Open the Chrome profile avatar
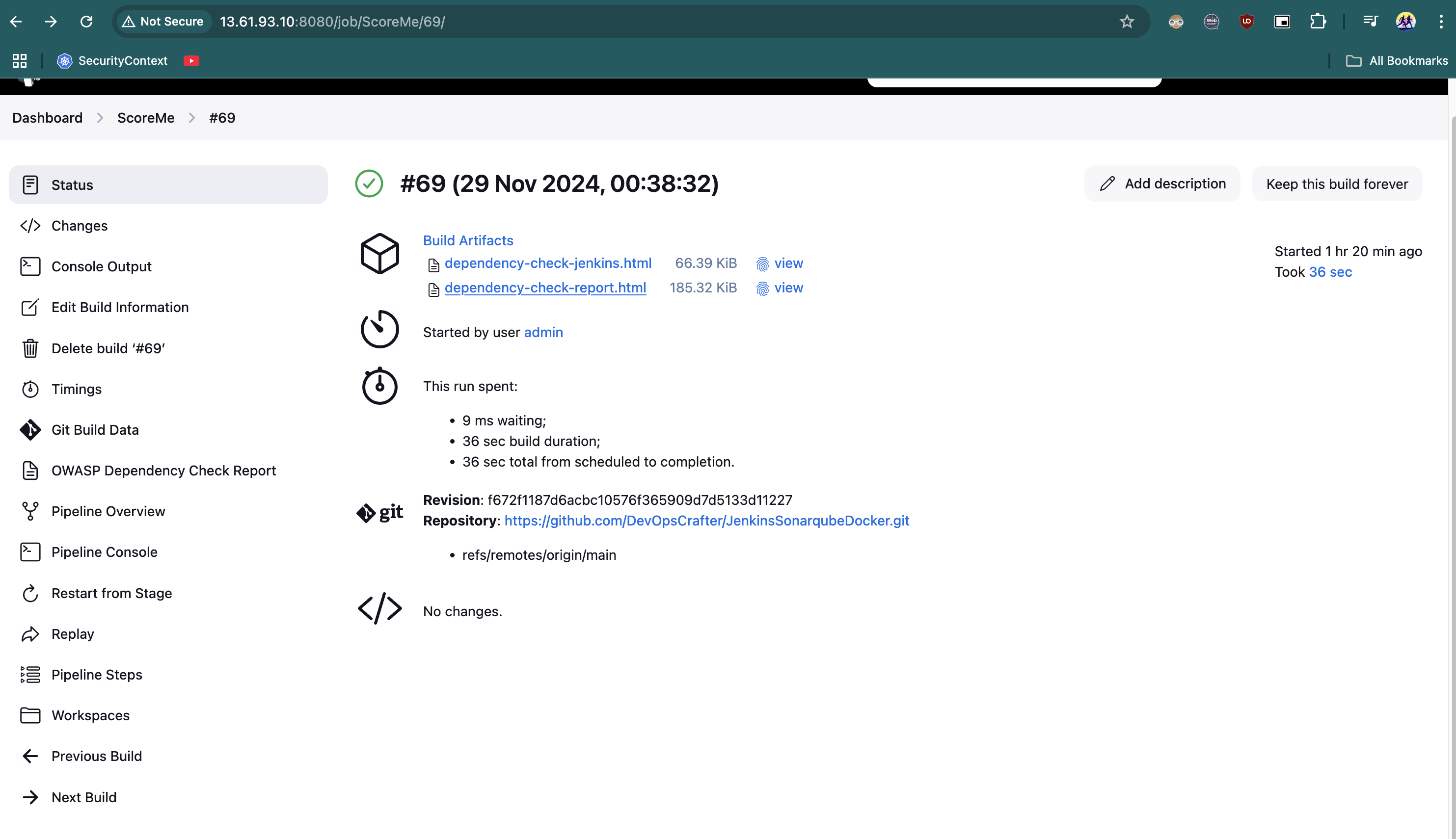1456x839 pixels. point(1405,22)
